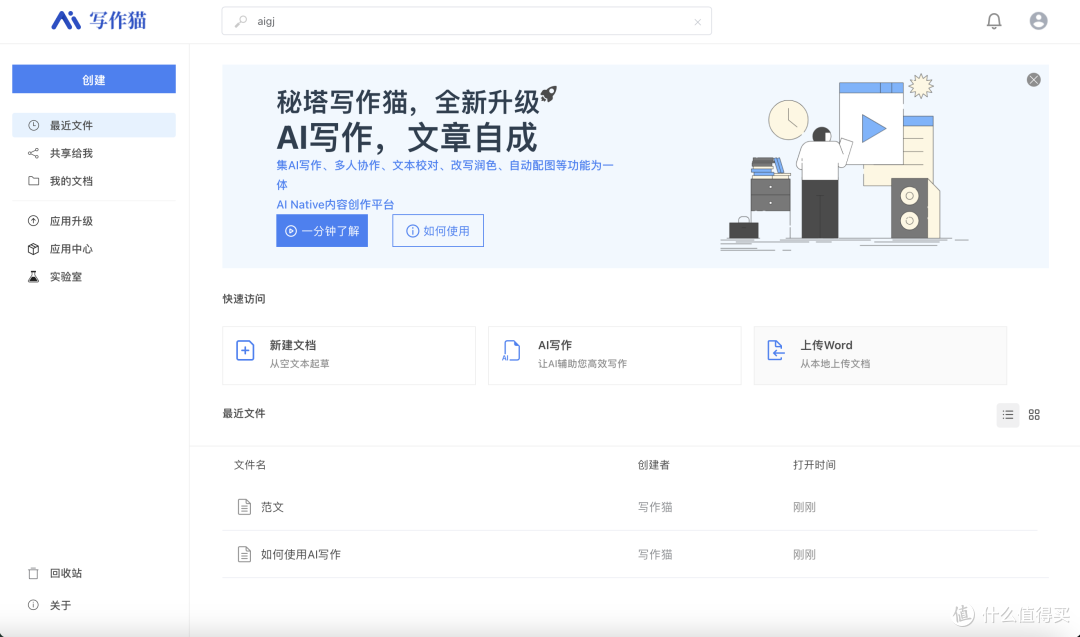The height and width of the screenshot is (637, 1080).
Task: Open 我的文档 in sidebar
Action: pos(94,181)
